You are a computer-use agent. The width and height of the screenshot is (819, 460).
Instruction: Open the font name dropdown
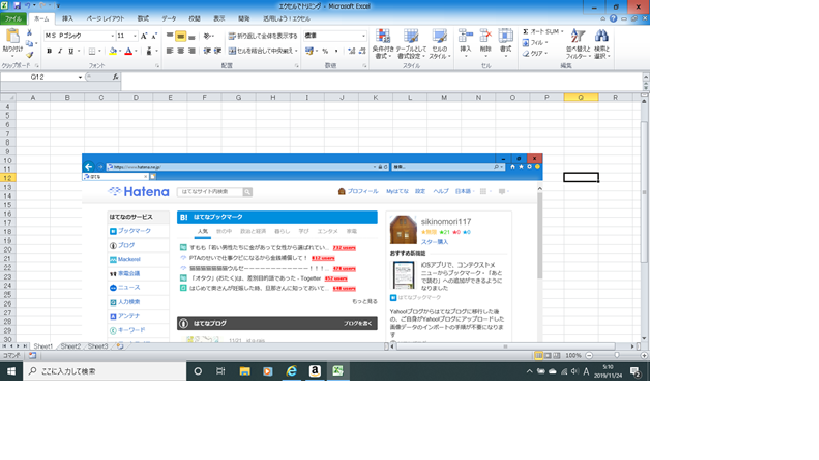pos(112,36)
